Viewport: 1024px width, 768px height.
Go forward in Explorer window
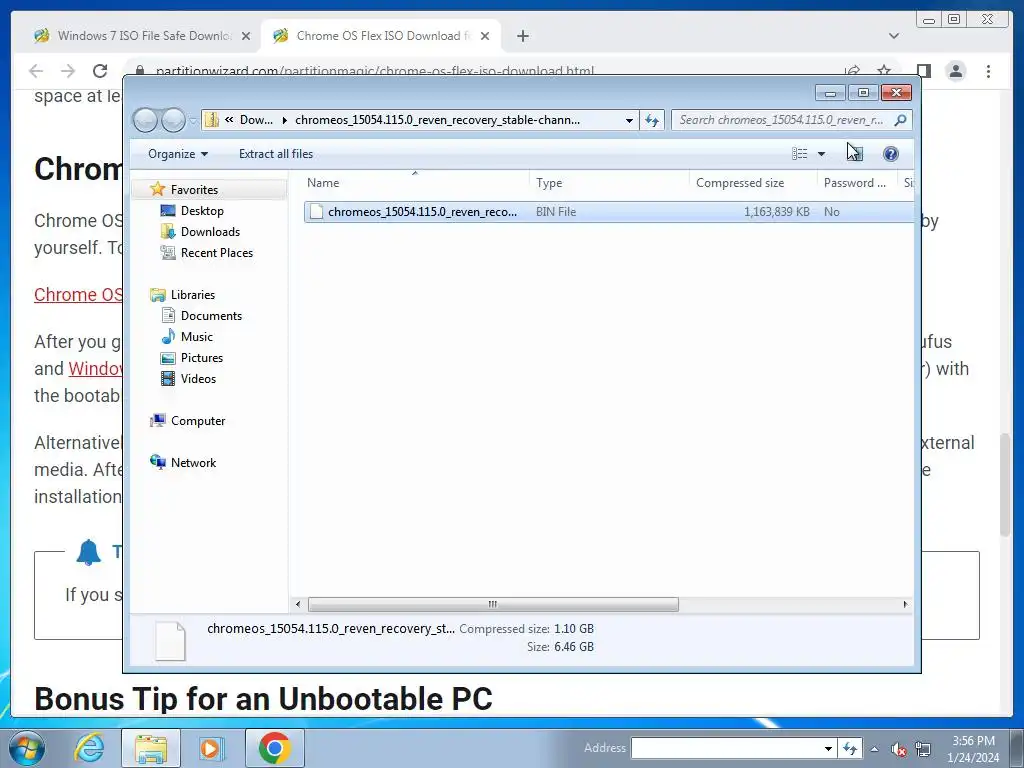[x=173, y=120]
